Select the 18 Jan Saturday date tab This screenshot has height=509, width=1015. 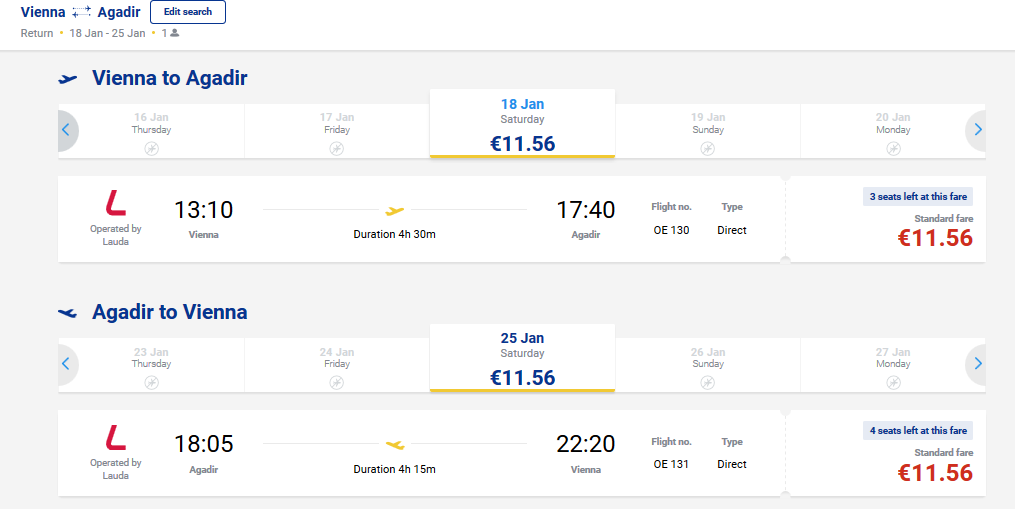coord(522,124)
